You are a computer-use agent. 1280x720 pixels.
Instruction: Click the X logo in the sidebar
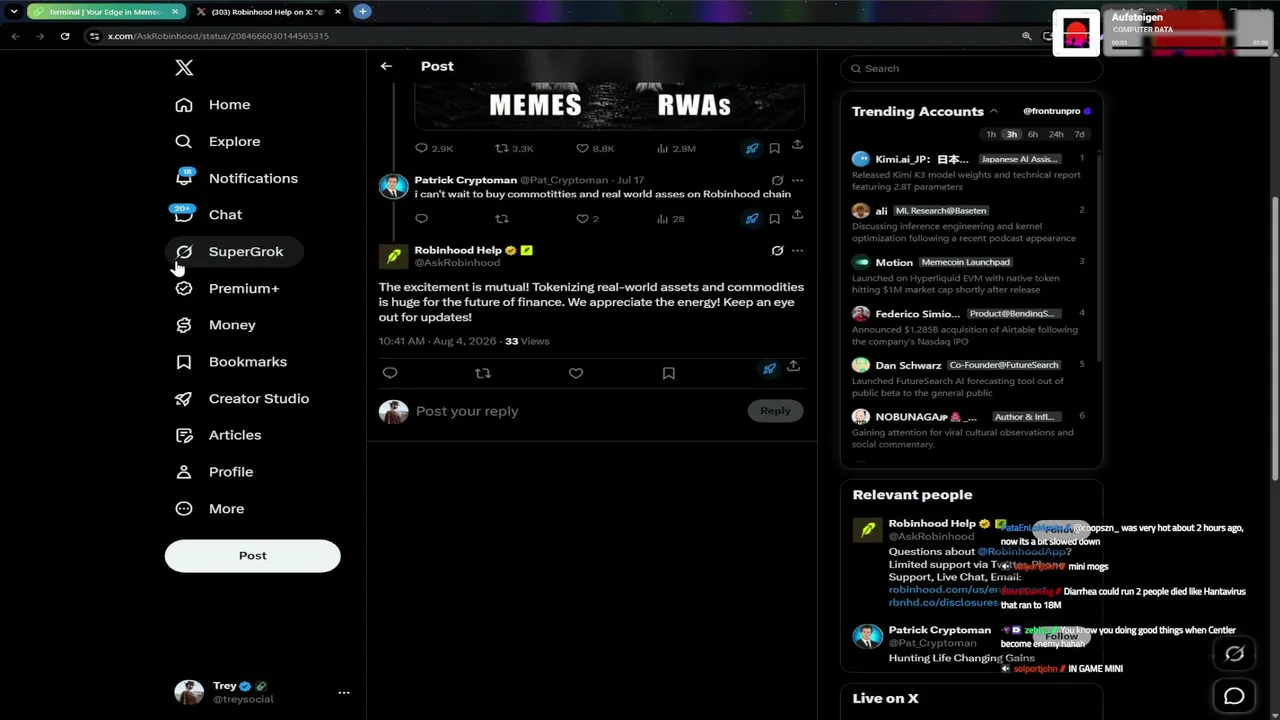tap(184, 68)
